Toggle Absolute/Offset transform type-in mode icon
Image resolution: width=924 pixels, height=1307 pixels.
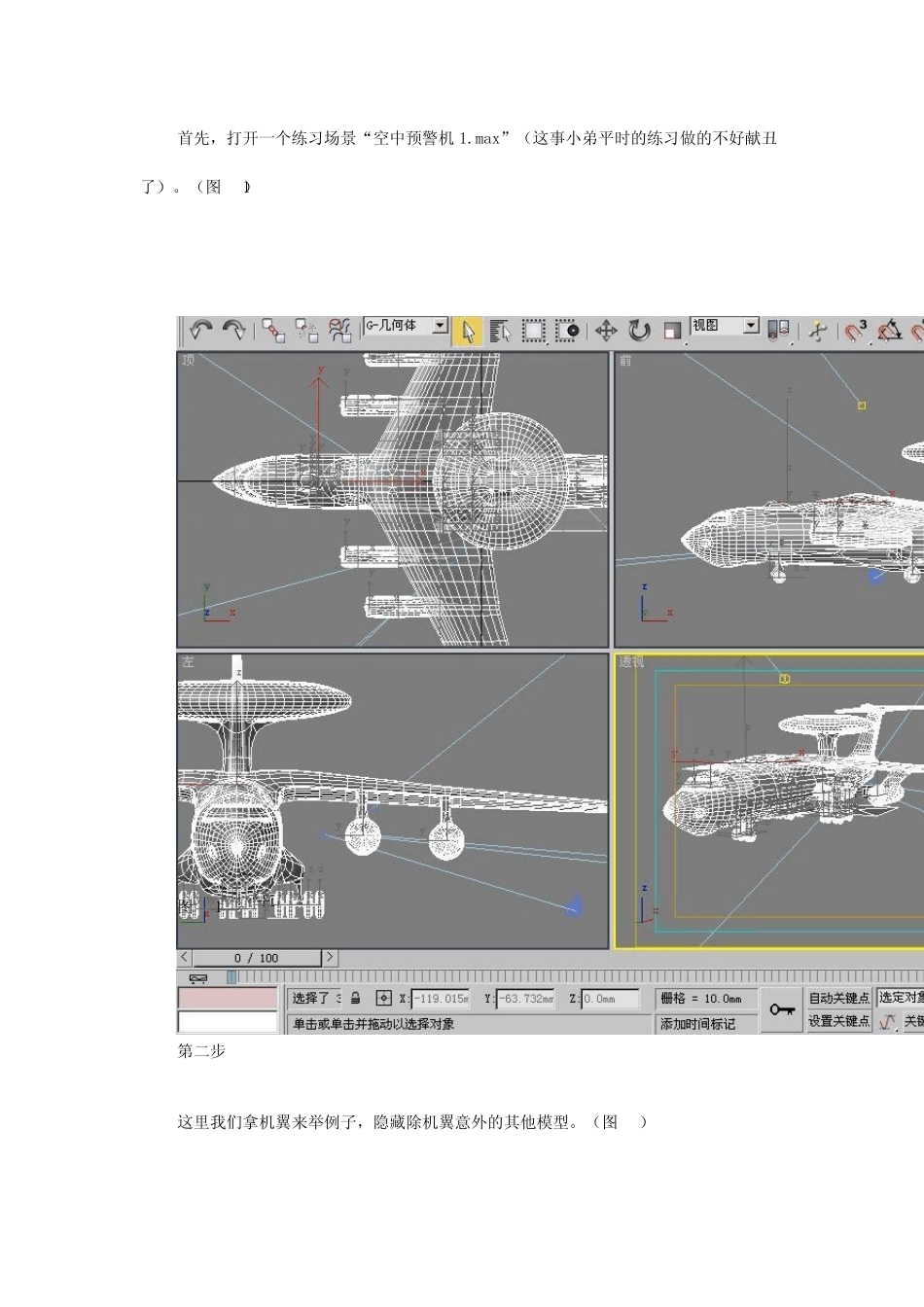pos(384,999)
